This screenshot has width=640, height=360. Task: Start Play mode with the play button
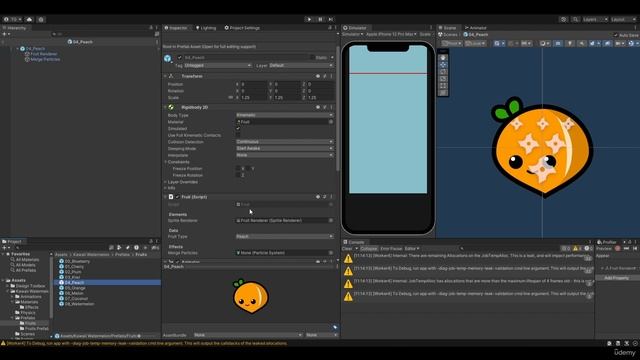309,19
